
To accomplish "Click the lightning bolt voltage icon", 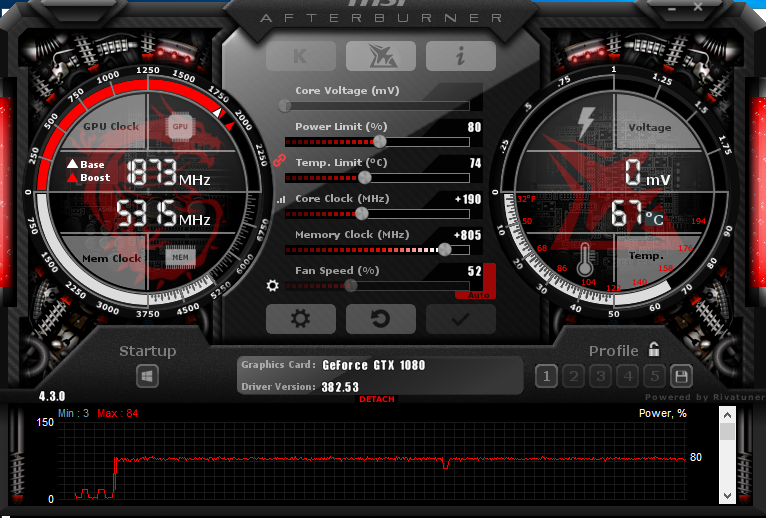I will tap(586, 122).
